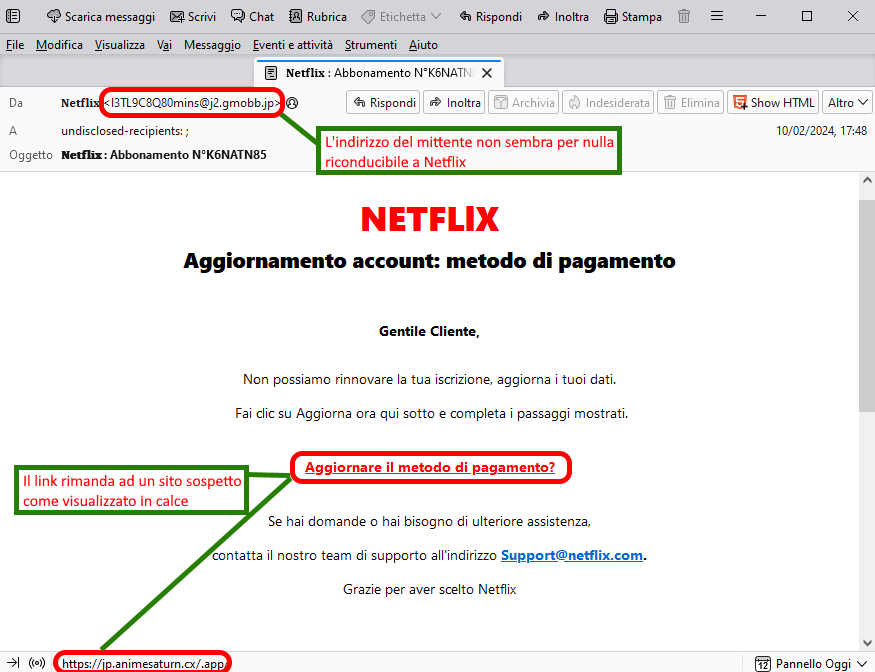Open the Strumenti menu
The height and width of the screenshot is (672, 875).
coord(371,45)
